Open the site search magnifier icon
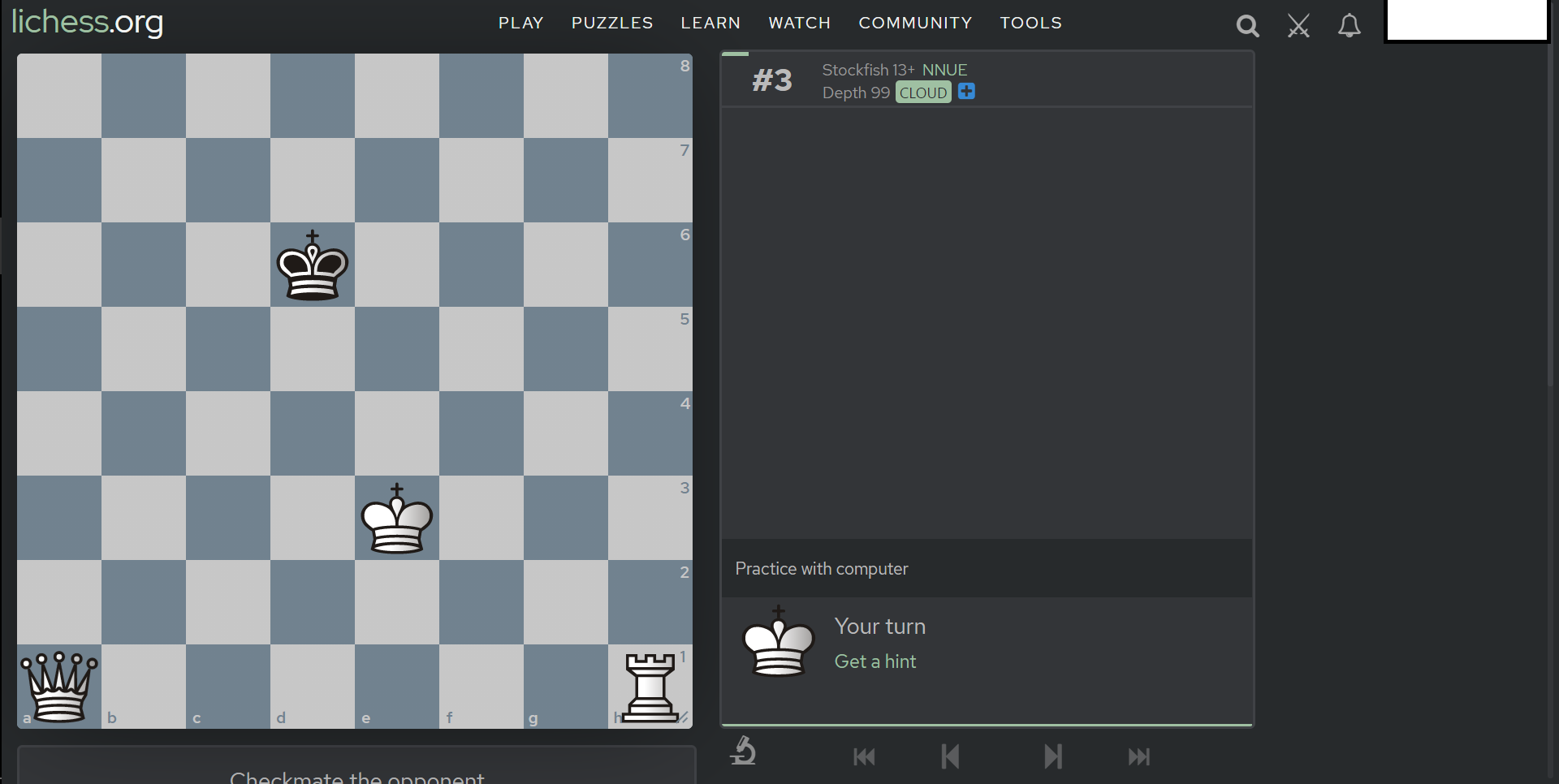The height and width of the screenshot is (784, 1559). click(x=1247, y=25)
